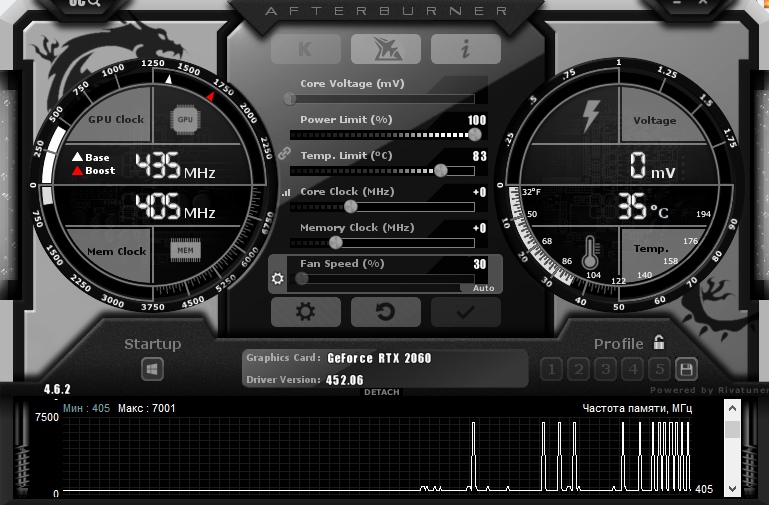Click the version number 4.6.2
The height and width of the screenshot is (505, 769).
[57, 389]
